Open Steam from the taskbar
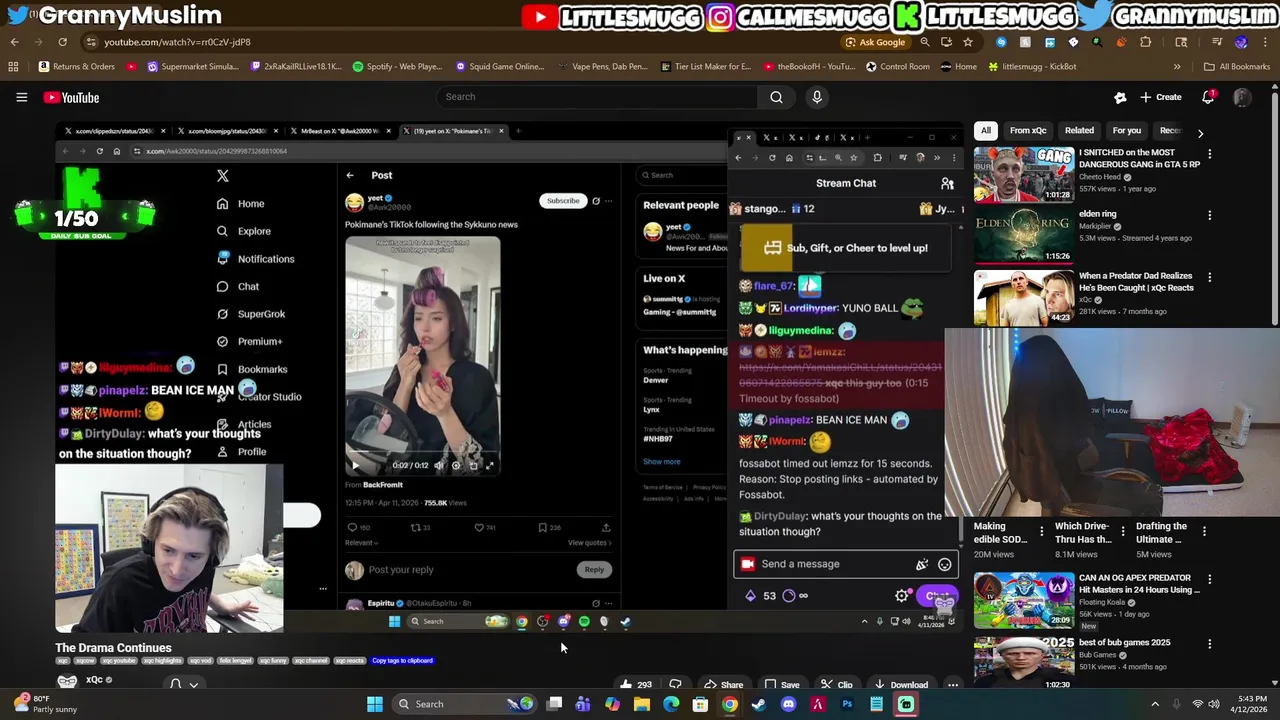1280x720 pixels. [759, 704]
